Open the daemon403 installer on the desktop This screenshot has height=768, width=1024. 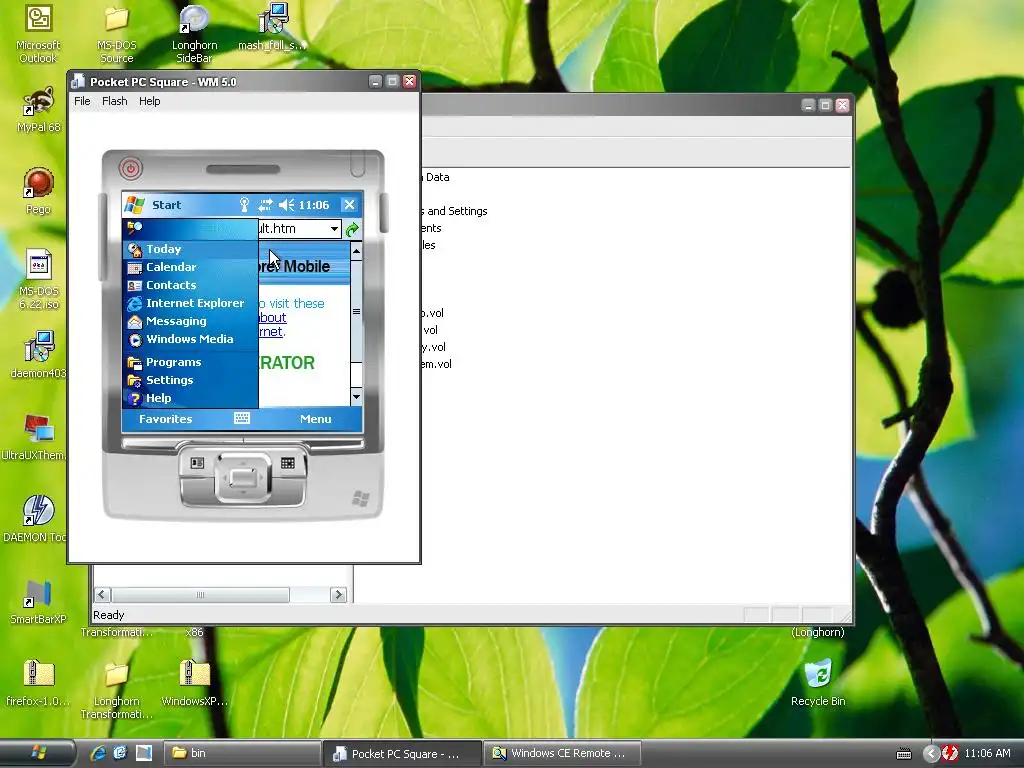point(39,355)
